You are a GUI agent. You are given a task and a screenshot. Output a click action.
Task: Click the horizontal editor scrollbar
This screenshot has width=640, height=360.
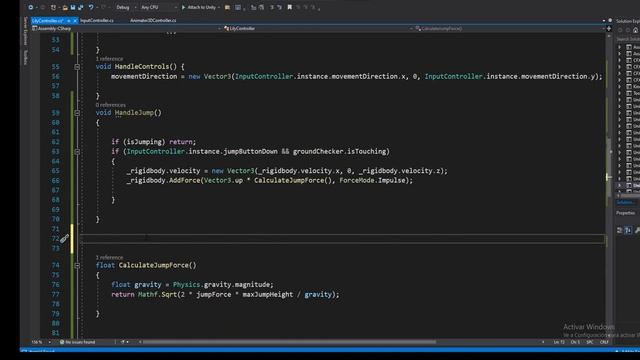pyautogui.click(x=289, y=342)
